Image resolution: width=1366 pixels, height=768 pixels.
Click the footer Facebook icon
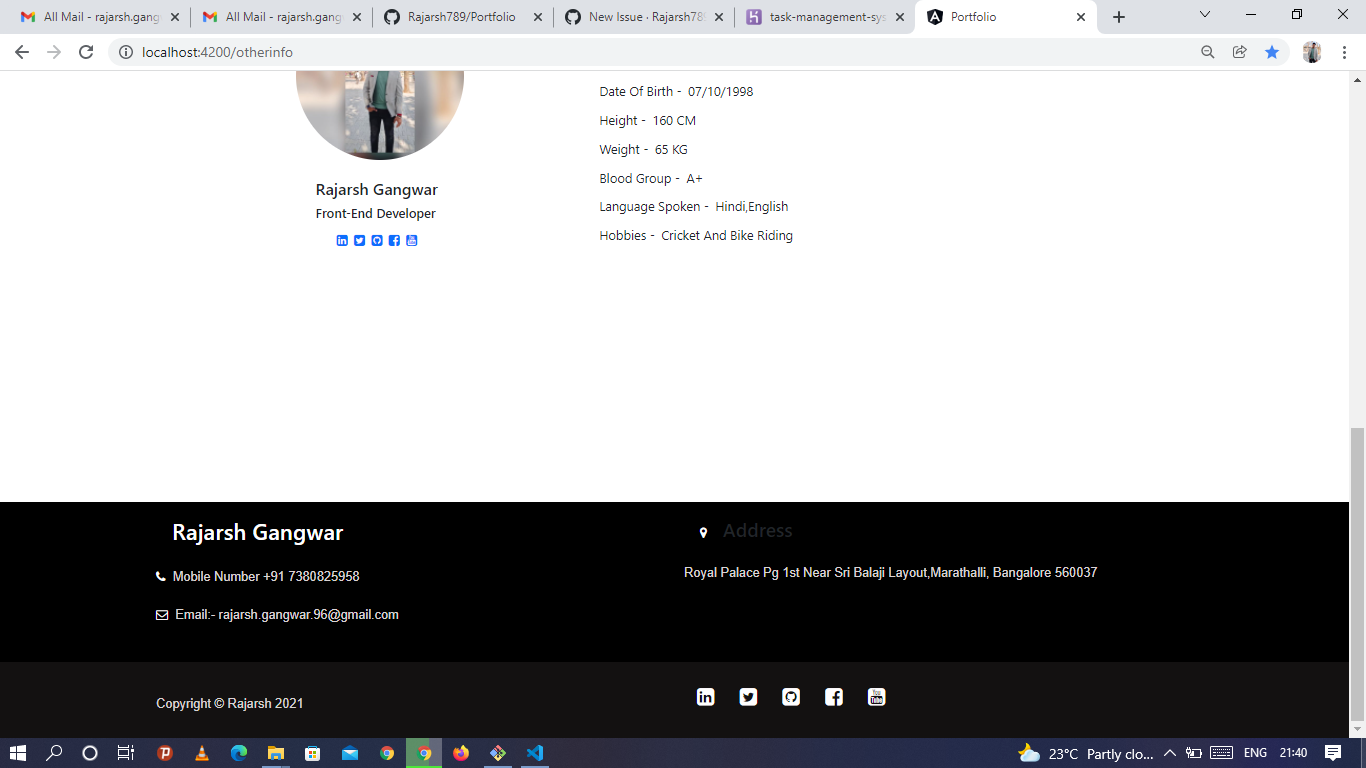point(834,697)
